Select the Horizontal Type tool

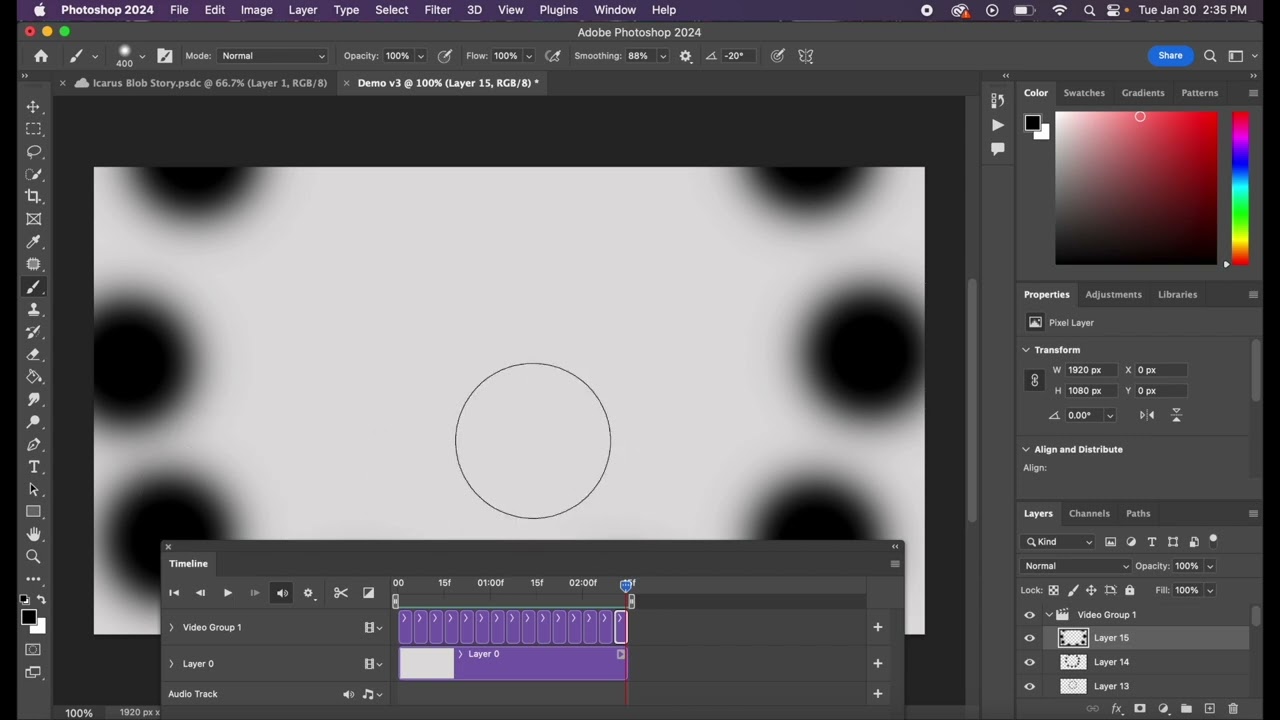click(34, 467)
